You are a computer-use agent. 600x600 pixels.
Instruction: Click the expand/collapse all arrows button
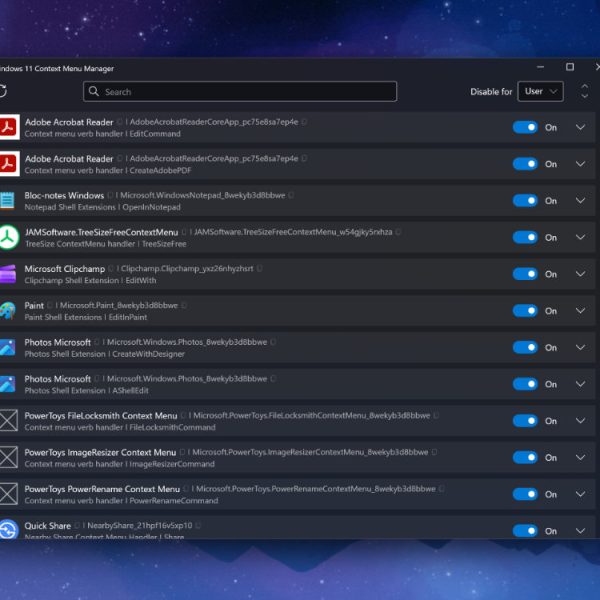[x=584, y=91]
